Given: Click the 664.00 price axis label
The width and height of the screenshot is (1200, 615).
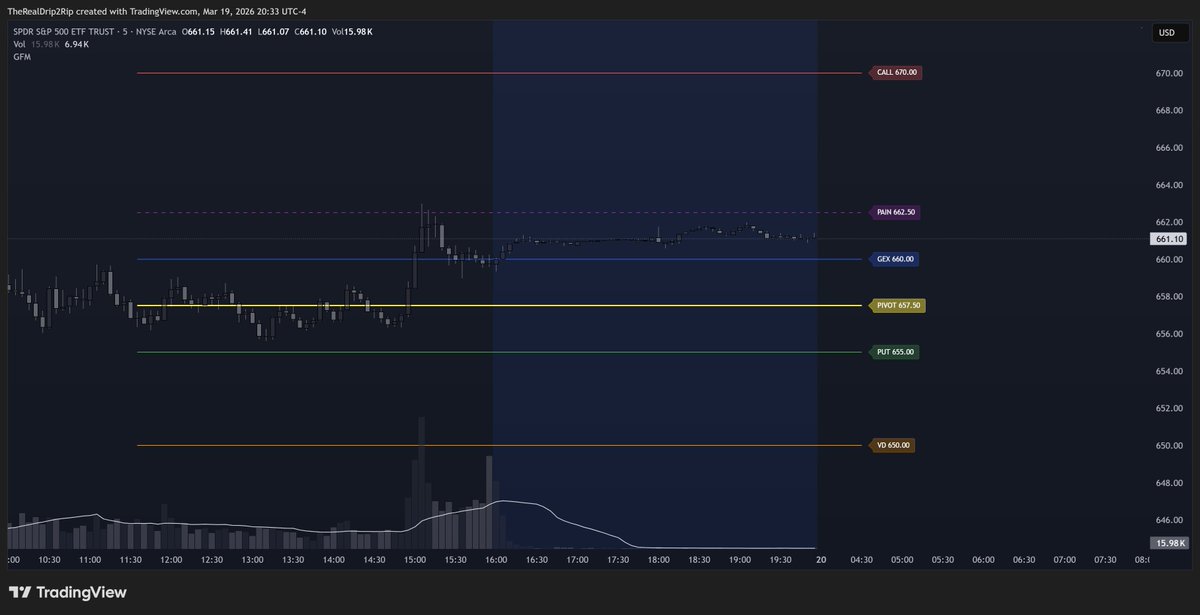Looking at the screenshot, I should [x=1170, y=185].
